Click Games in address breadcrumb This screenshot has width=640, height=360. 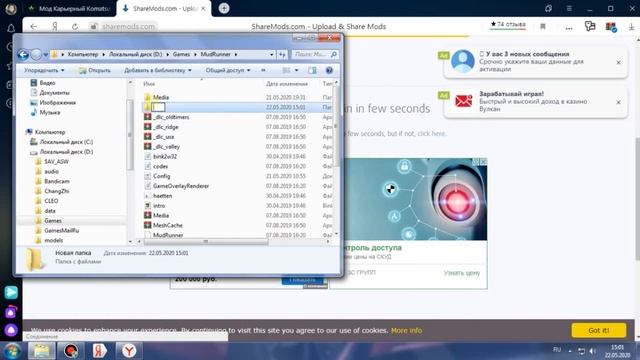click(x=181, y=54)
